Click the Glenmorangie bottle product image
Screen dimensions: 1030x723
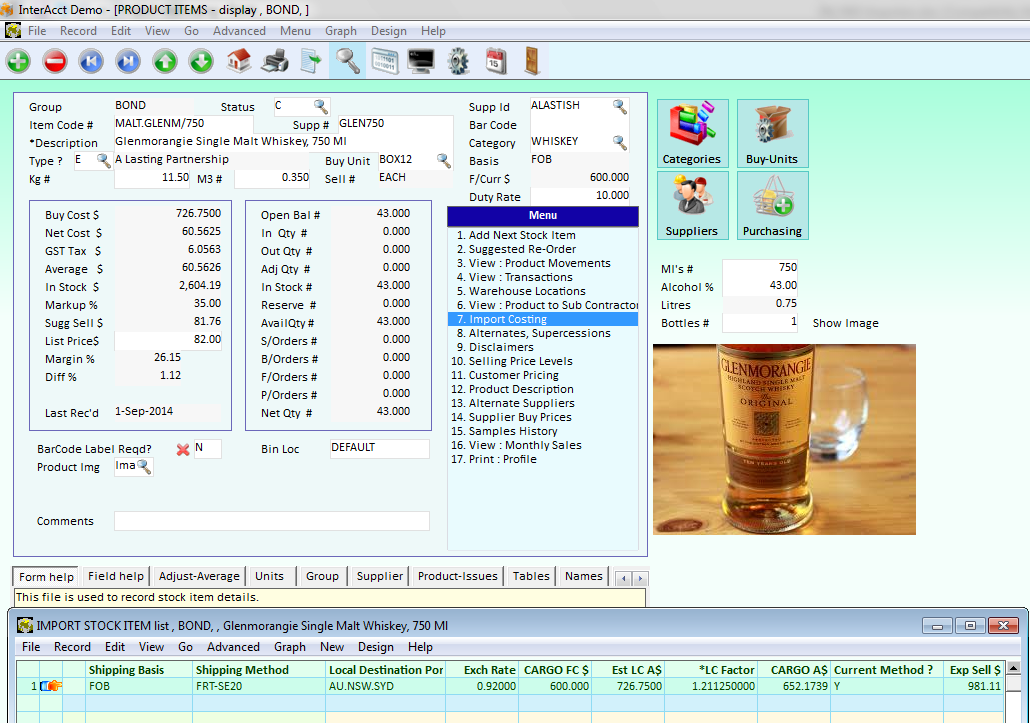(x=784, y=439)
